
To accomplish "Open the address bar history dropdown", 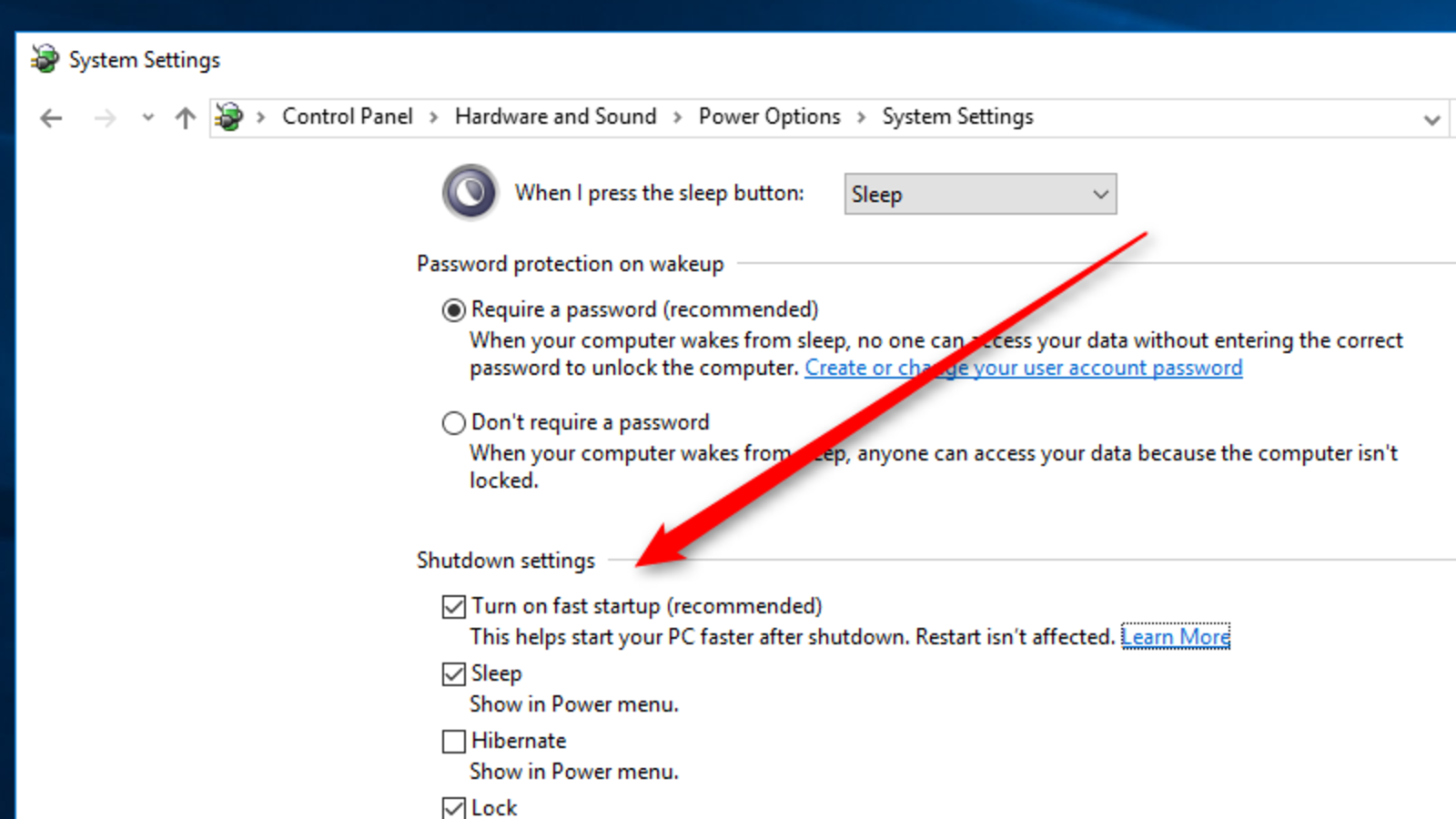I will point(1431,118).
